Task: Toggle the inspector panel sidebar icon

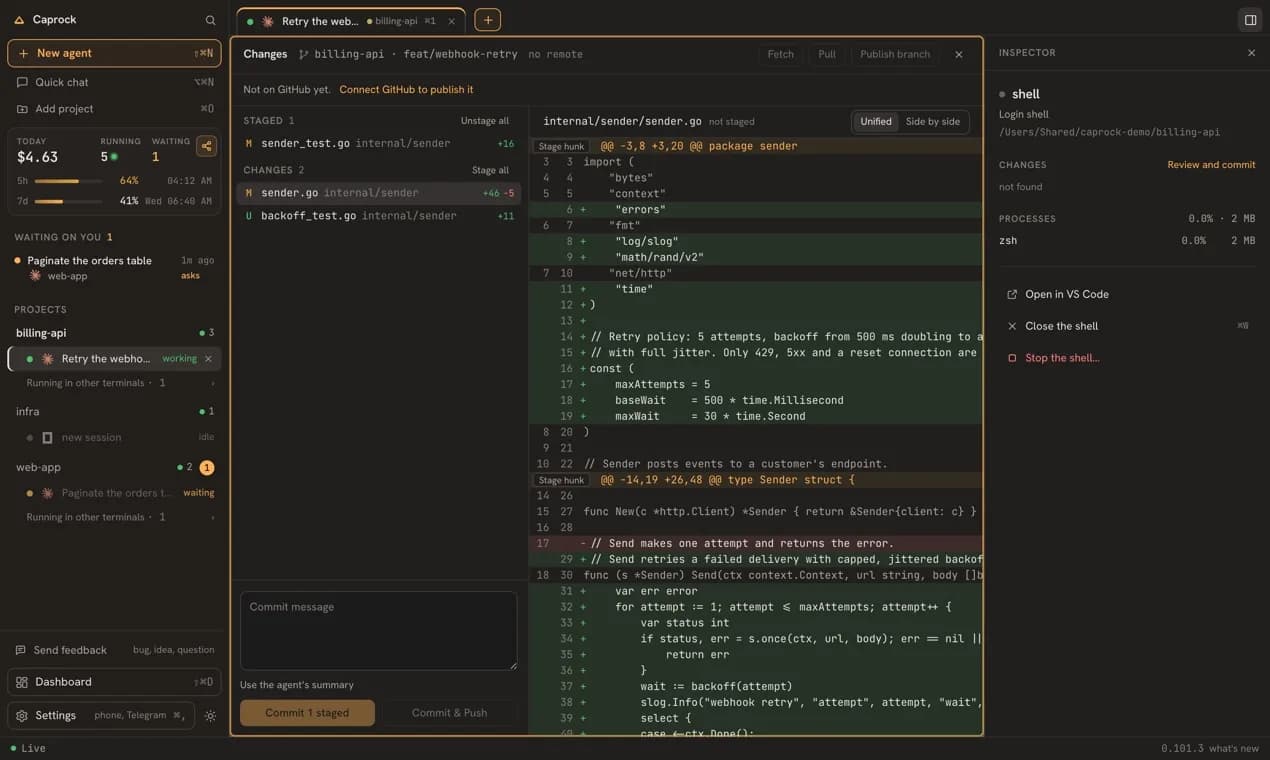Action: [1250, 20]
